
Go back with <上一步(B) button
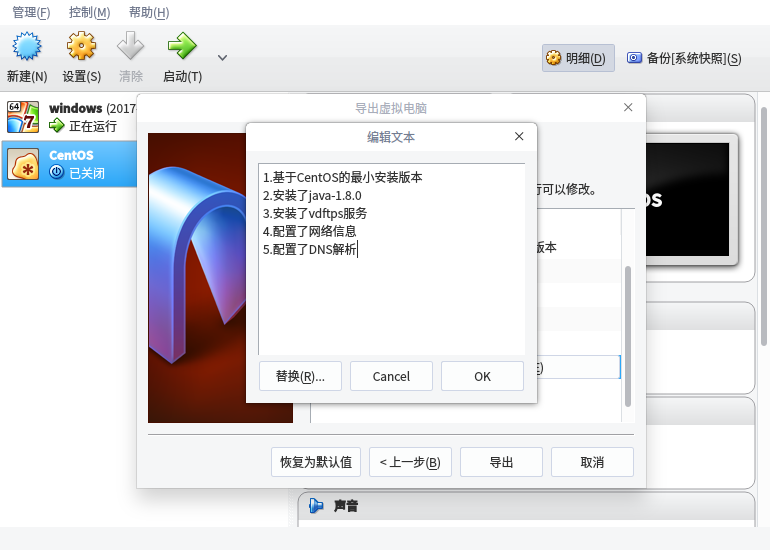(x=410, y=462)
